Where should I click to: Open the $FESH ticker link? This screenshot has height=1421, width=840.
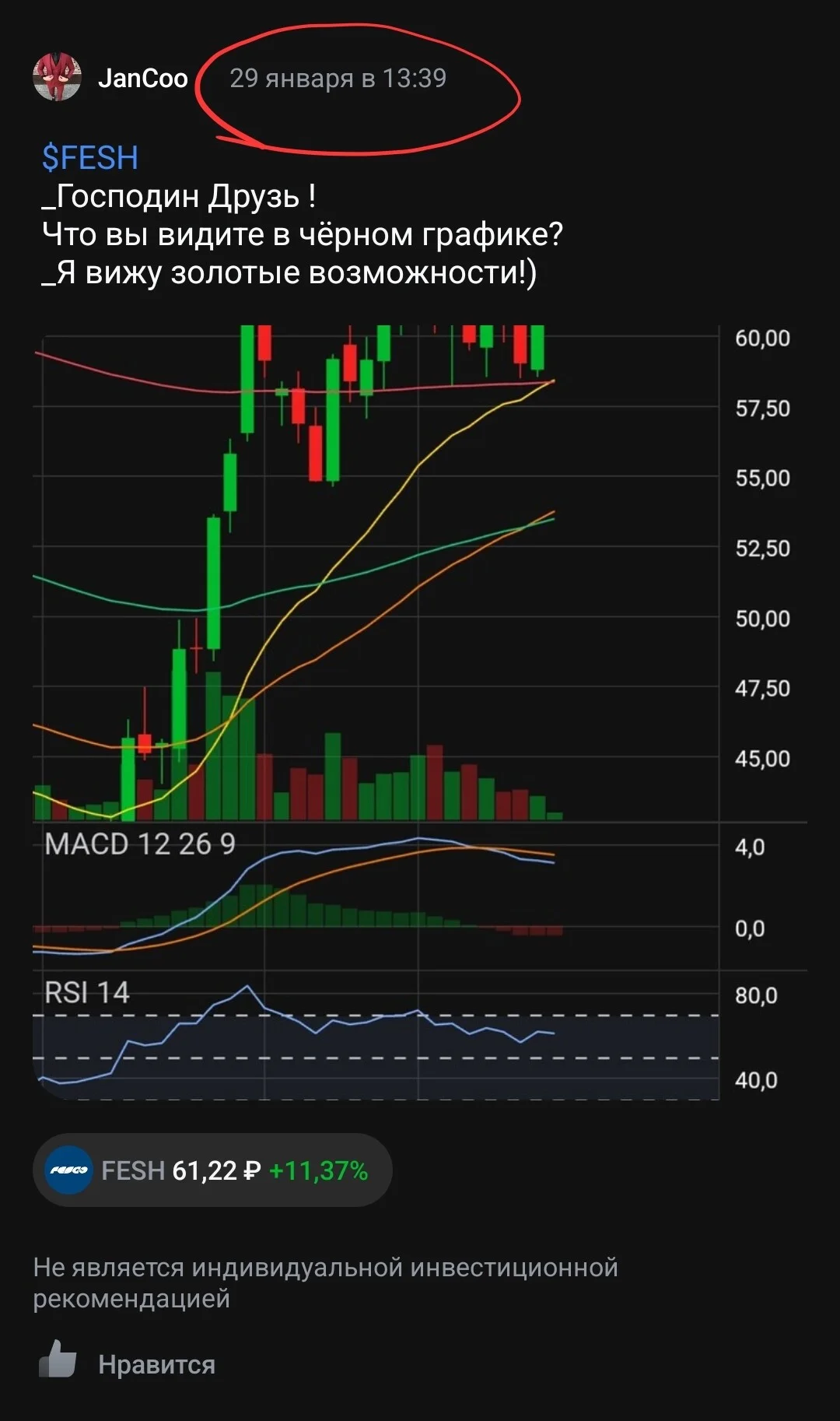tap(89, 158)
